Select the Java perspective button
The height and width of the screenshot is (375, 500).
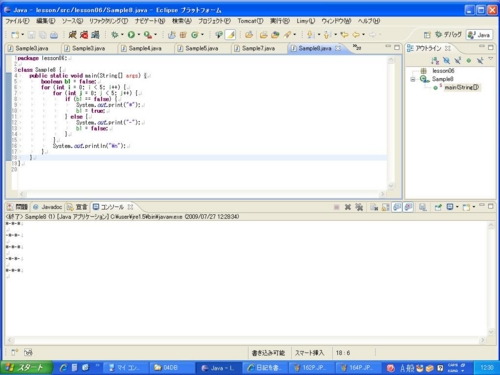[479, 35]
